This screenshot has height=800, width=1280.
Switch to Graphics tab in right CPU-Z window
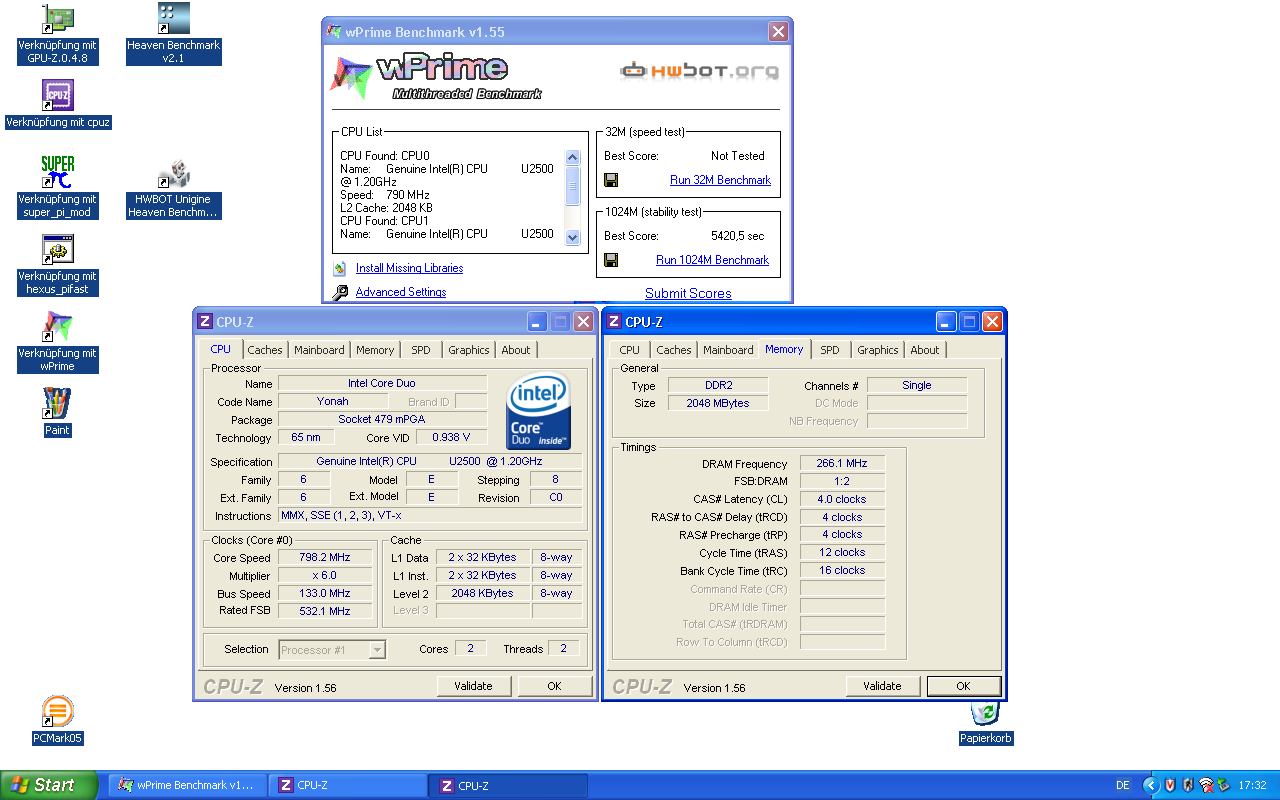(878, 350)
